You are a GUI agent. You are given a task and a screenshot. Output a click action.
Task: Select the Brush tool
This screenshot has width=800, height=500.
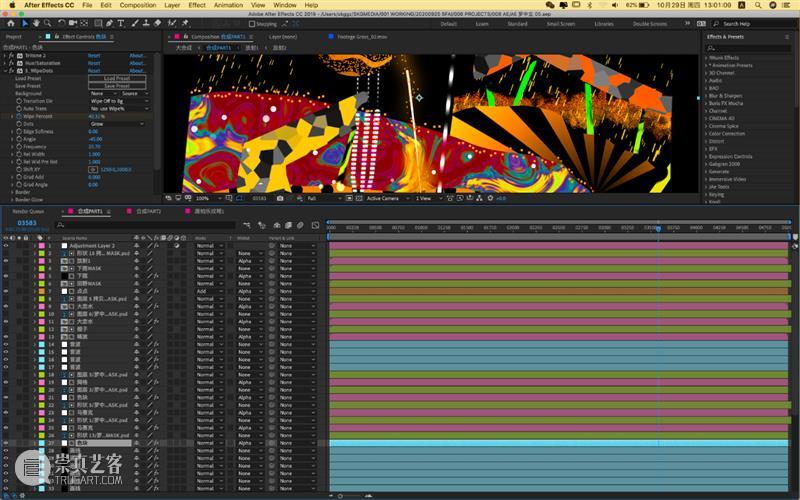coord(135,23)
